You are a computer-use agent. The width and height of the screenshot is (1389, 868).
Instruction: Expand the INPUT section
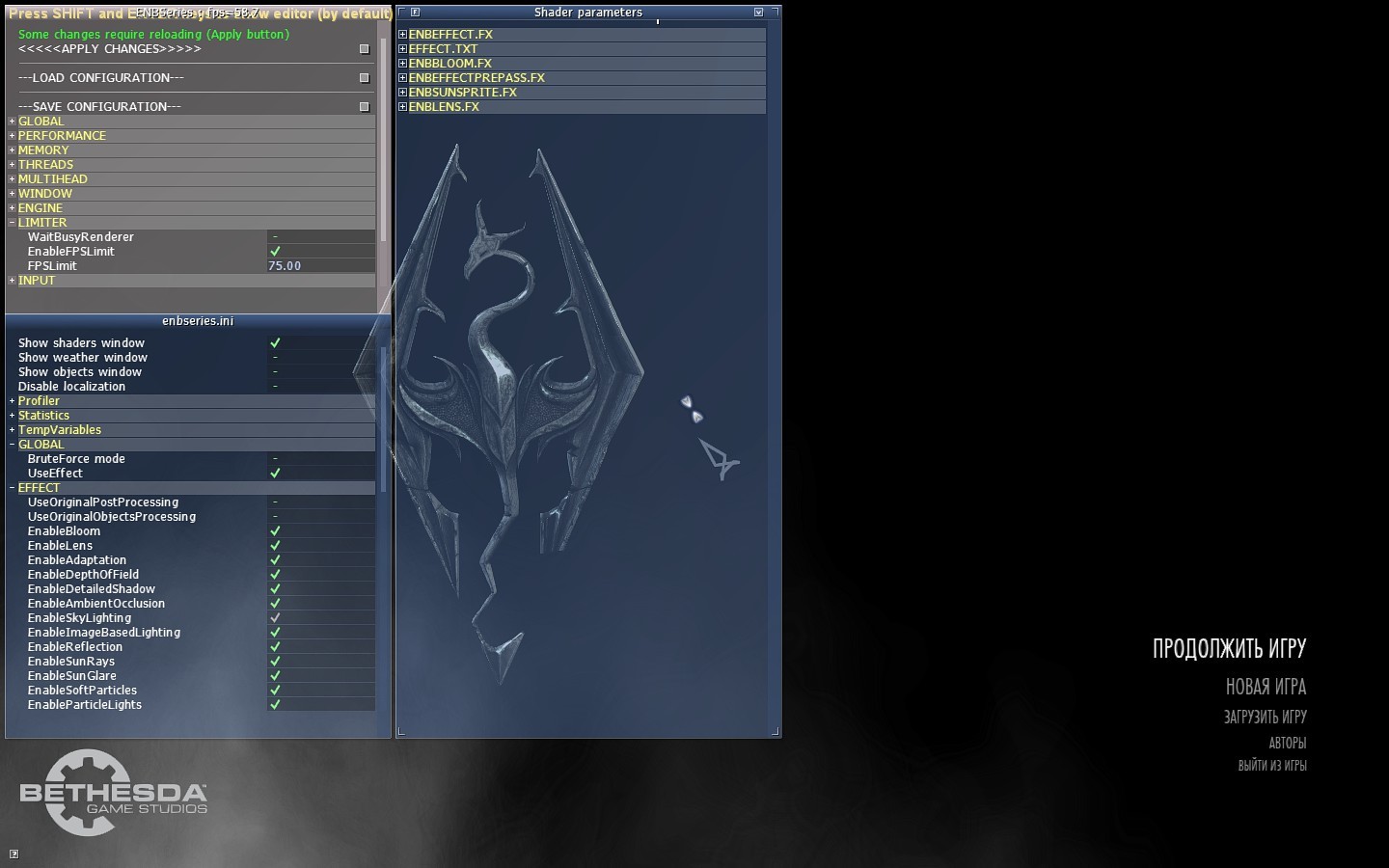[13, 281]
